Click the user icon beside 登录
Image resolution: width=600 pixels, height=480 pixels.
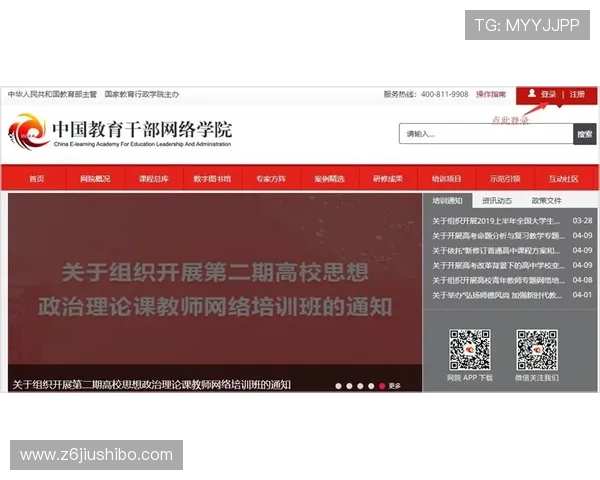click(532, 93)
